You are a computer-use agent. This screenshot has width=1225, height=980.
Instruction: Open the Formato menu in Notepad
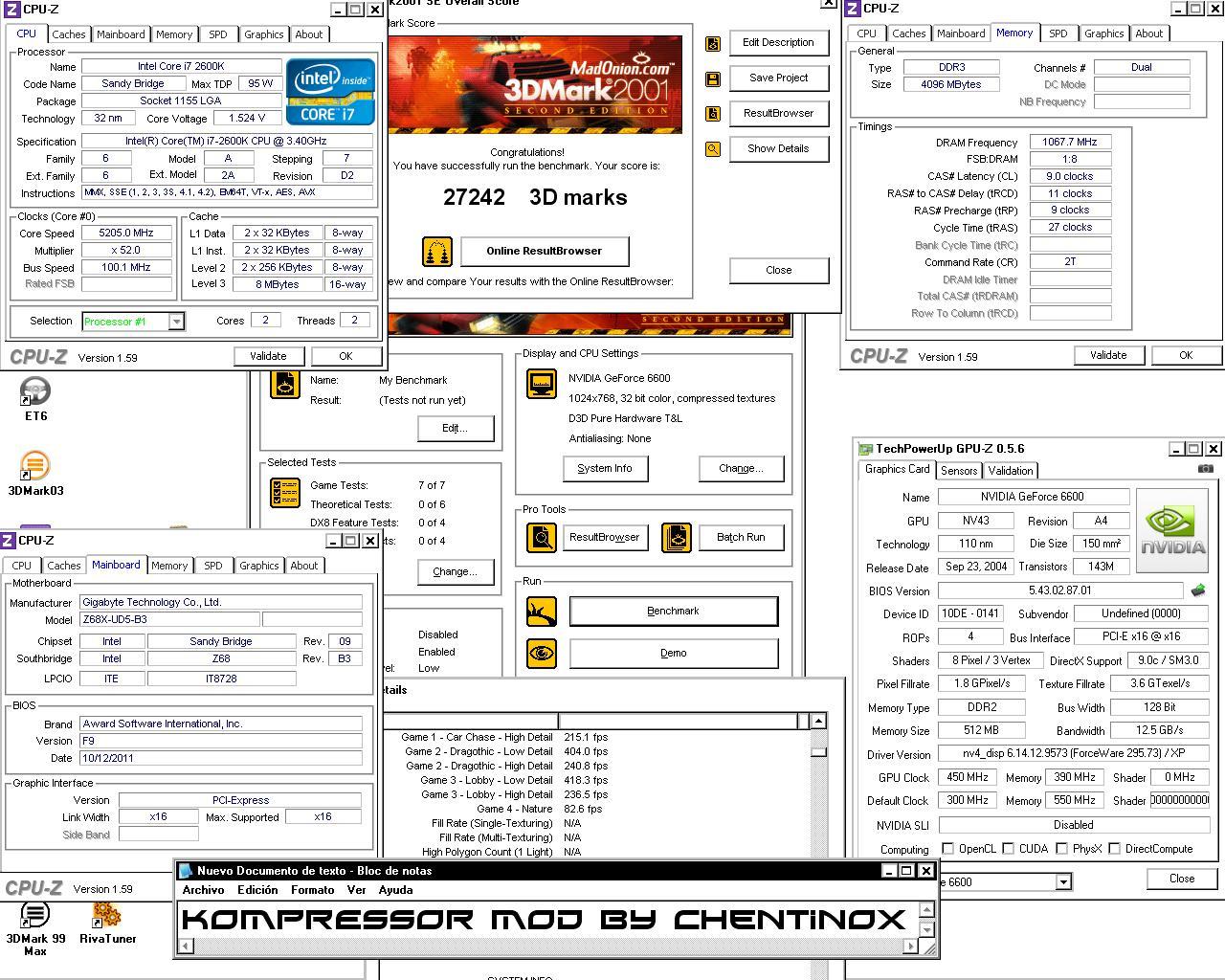point(312,890)
